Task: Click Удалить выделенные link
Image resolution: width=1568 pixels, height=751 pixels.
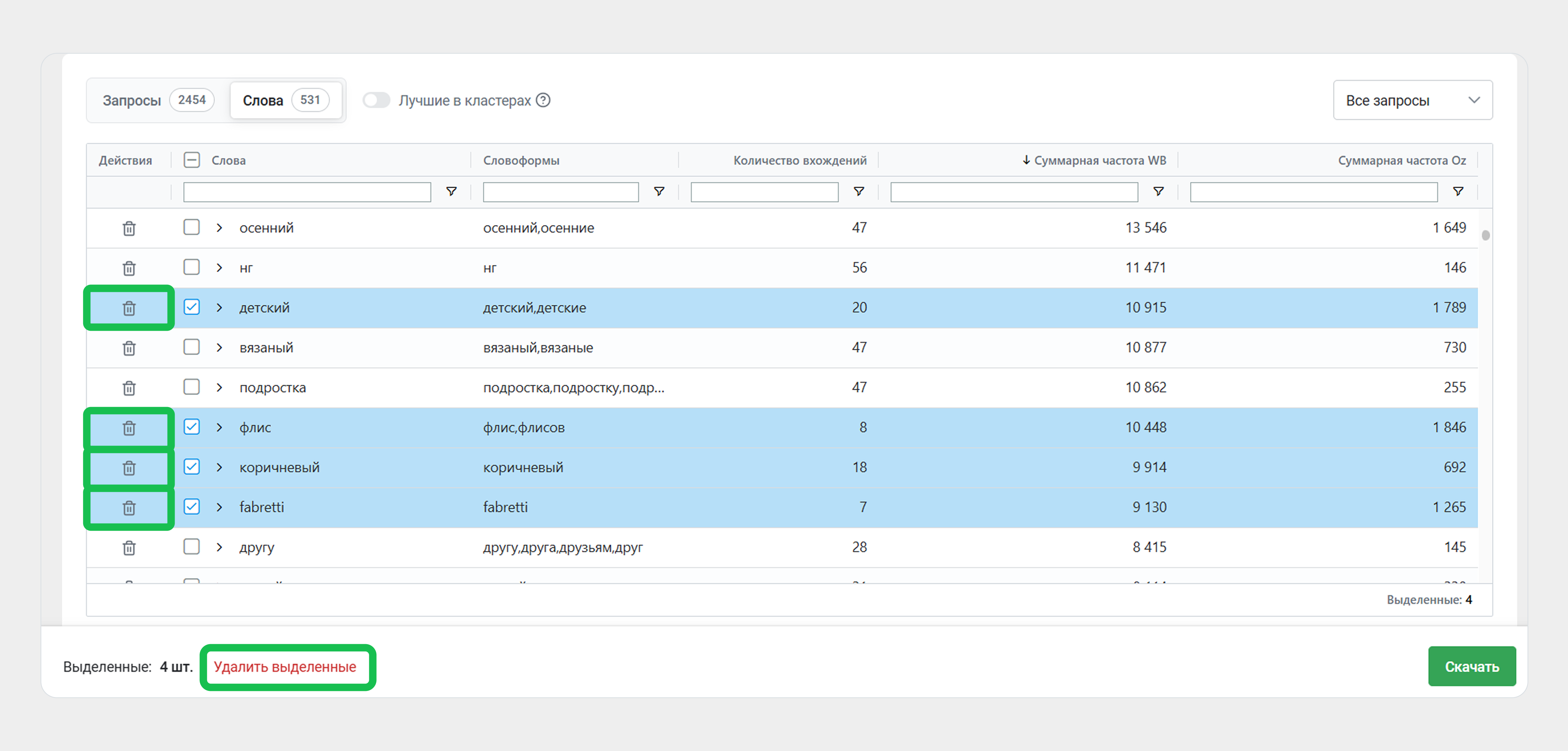Action: click(285, 666)
